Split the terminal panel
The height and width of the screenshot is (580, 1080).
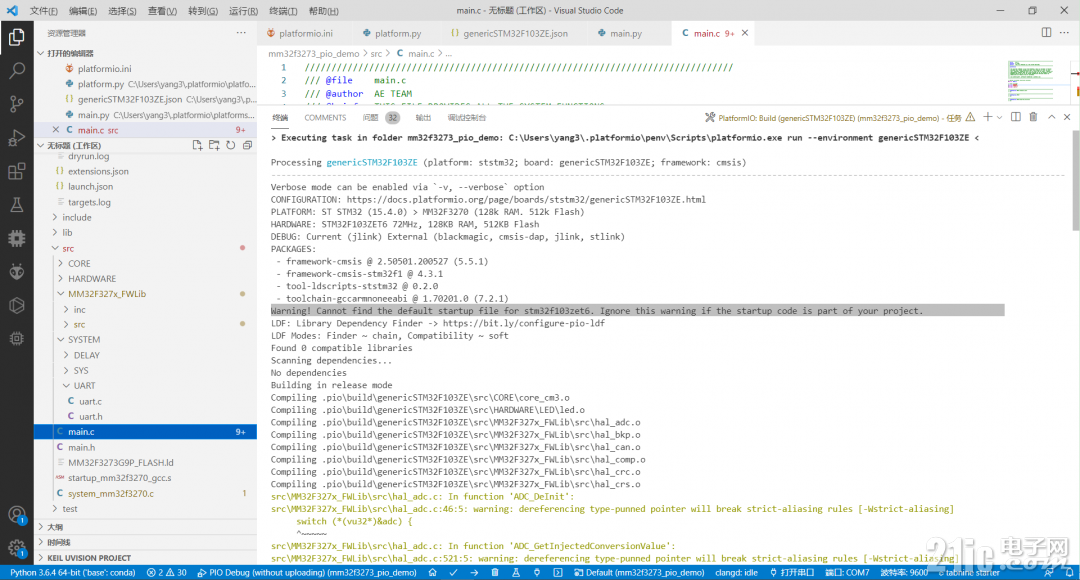1016,118
